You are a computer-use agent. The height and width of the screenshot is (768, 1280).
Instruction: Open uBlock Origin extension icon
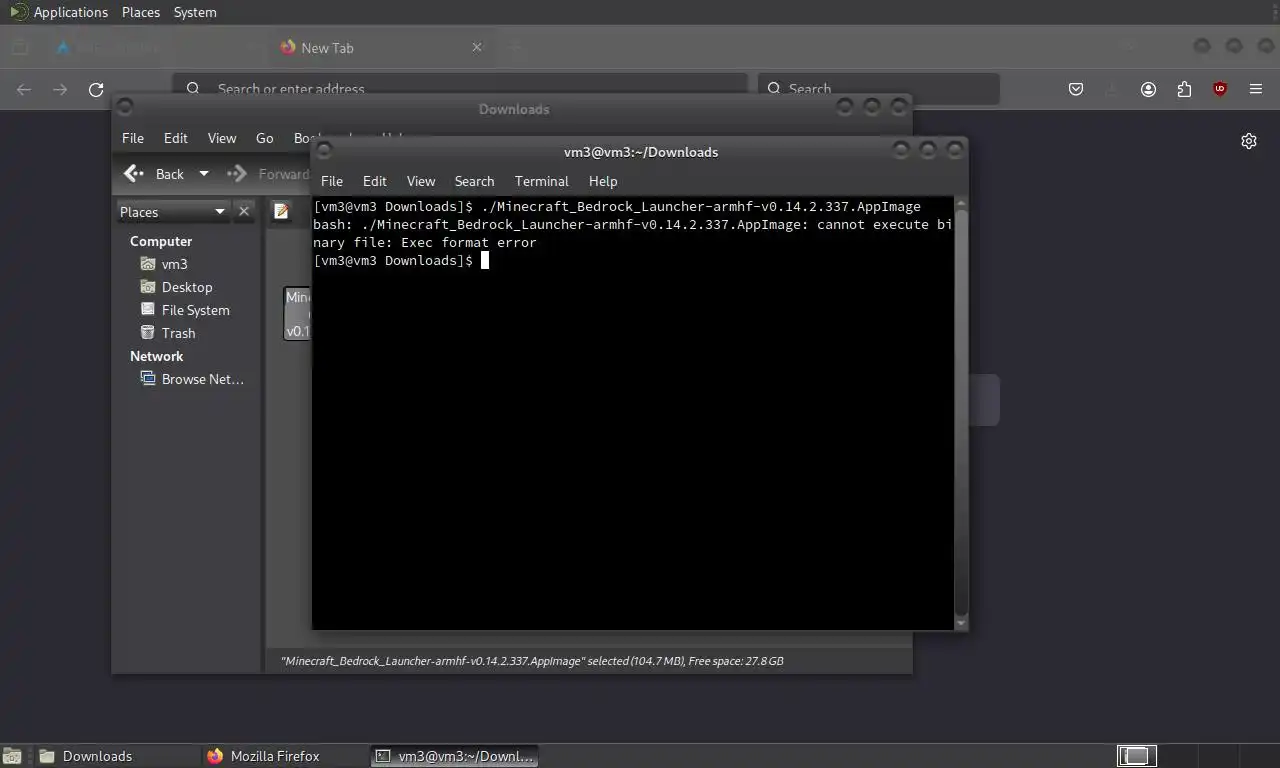(1220, 89)
